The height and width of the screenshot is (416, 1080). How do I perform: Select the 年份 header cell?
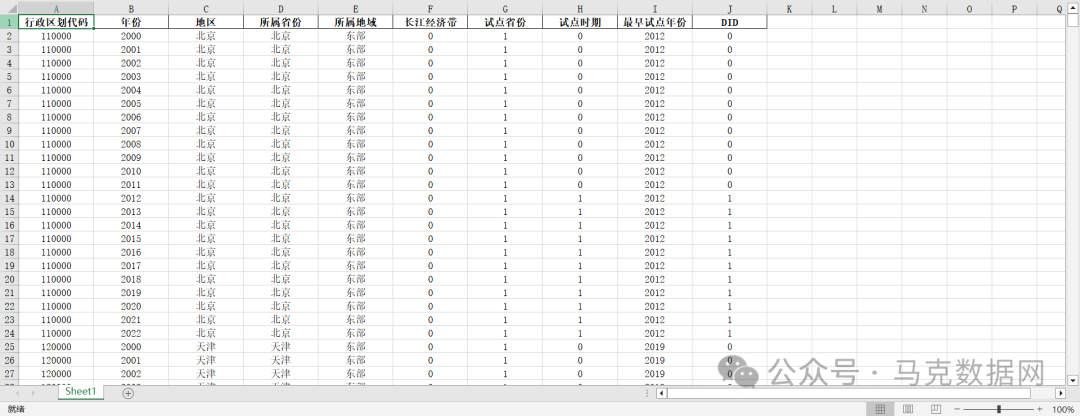coord(131,22)
